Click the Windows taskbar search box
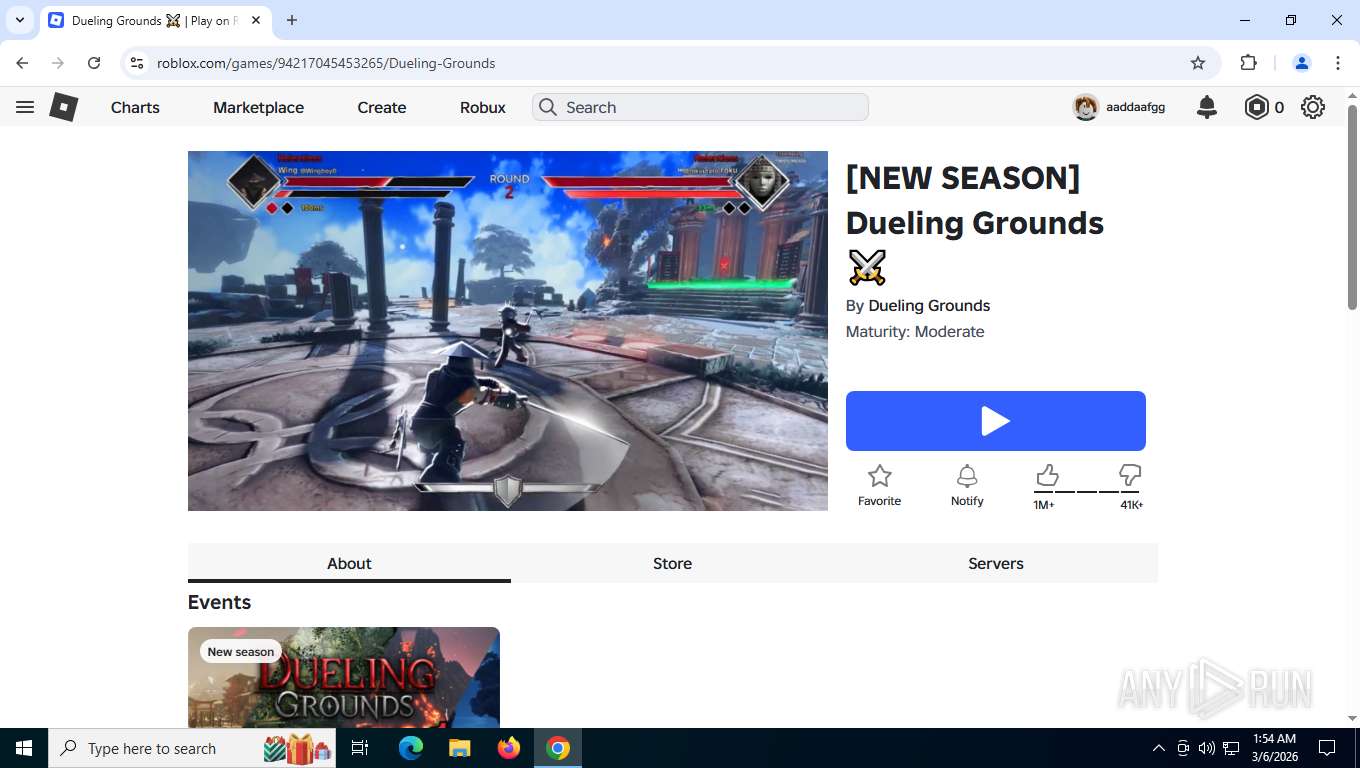Screen dimensions: 1360x768 tap(192, 748)
